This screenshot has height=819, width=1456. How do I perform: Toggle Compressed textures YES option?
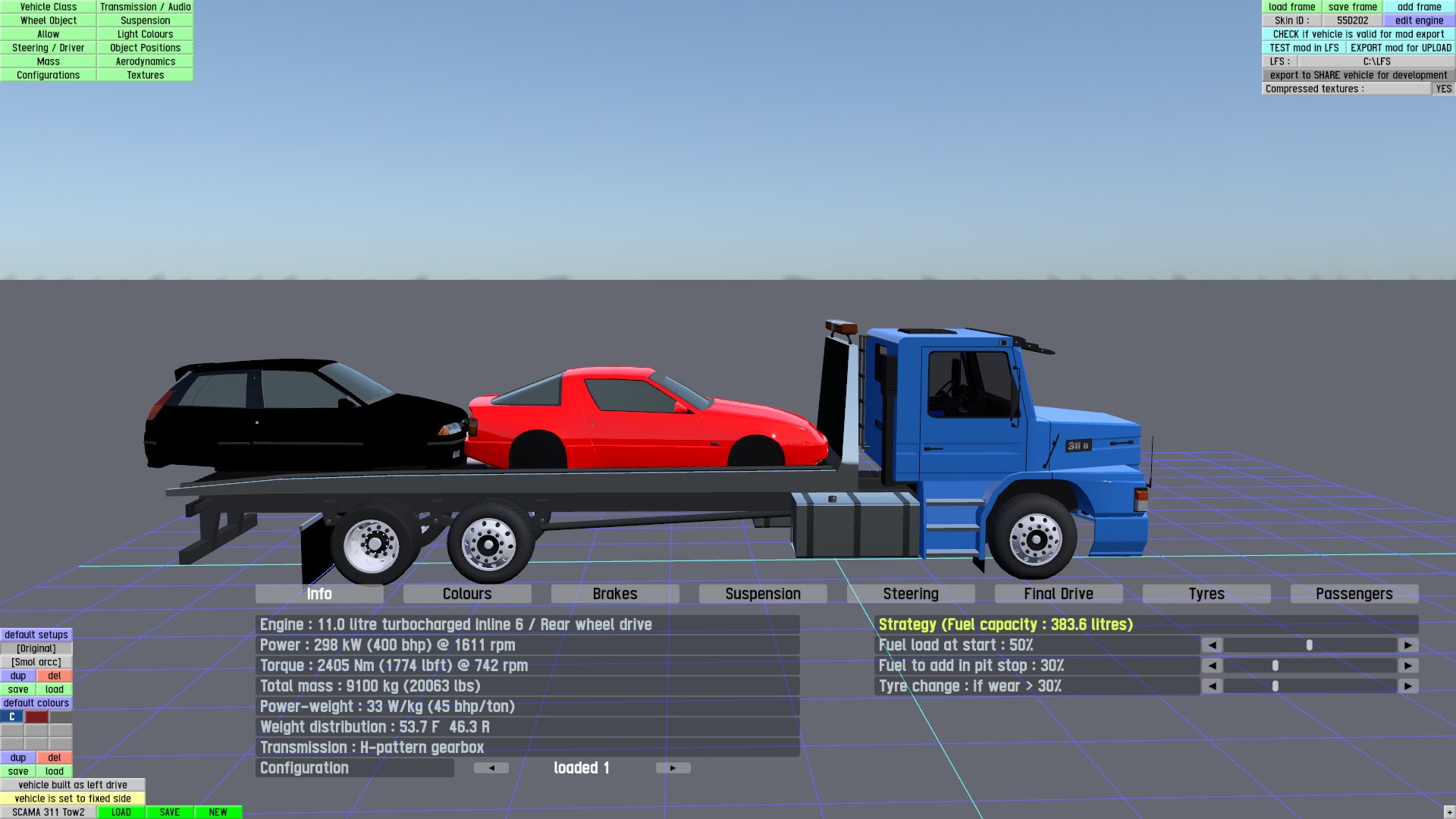pos(1443,89)
